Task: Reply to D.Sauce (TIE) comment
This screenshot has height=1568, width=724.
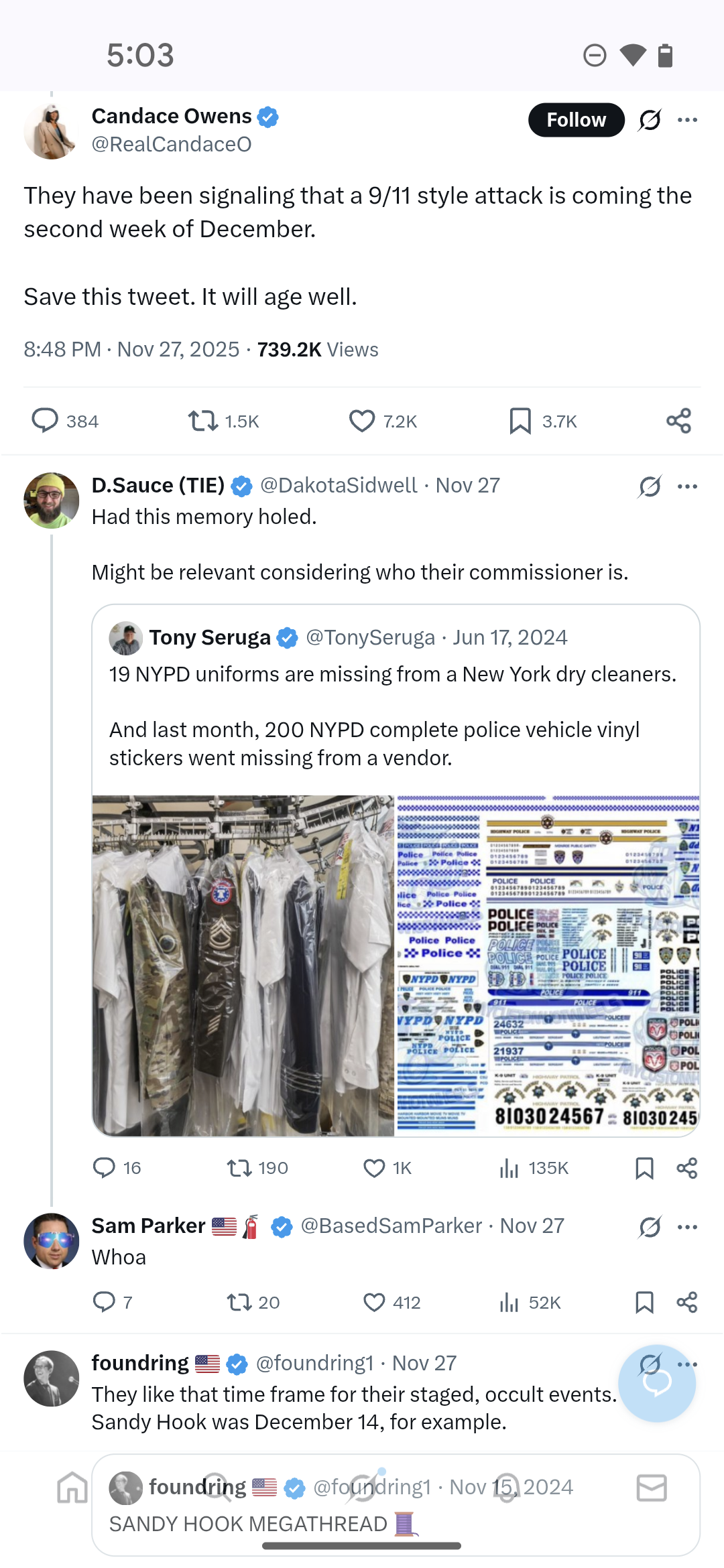Action: (104, 1168)
